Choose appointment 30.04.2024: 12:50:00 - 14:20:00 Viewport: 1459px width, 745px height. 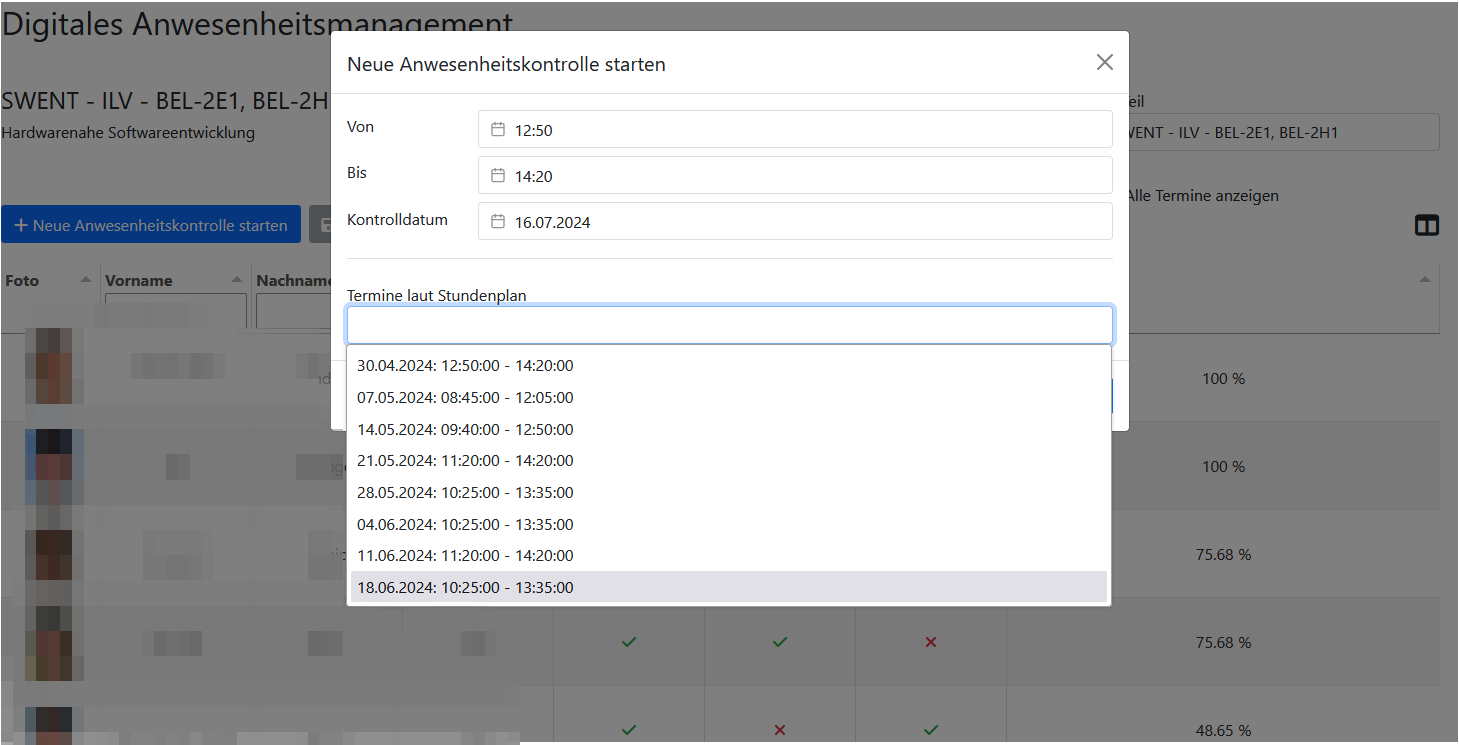click(465, 366)
